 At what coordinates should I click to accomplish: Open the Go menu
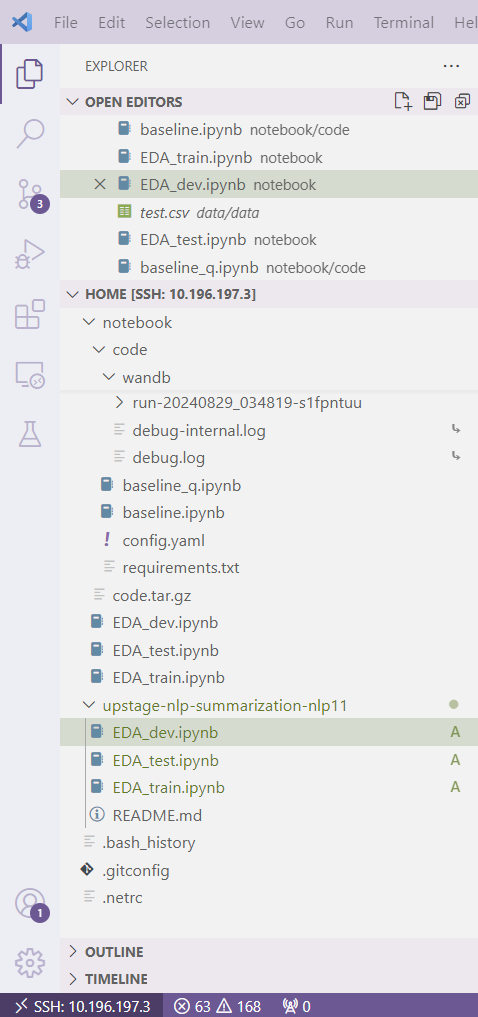(x=295, y=23)
